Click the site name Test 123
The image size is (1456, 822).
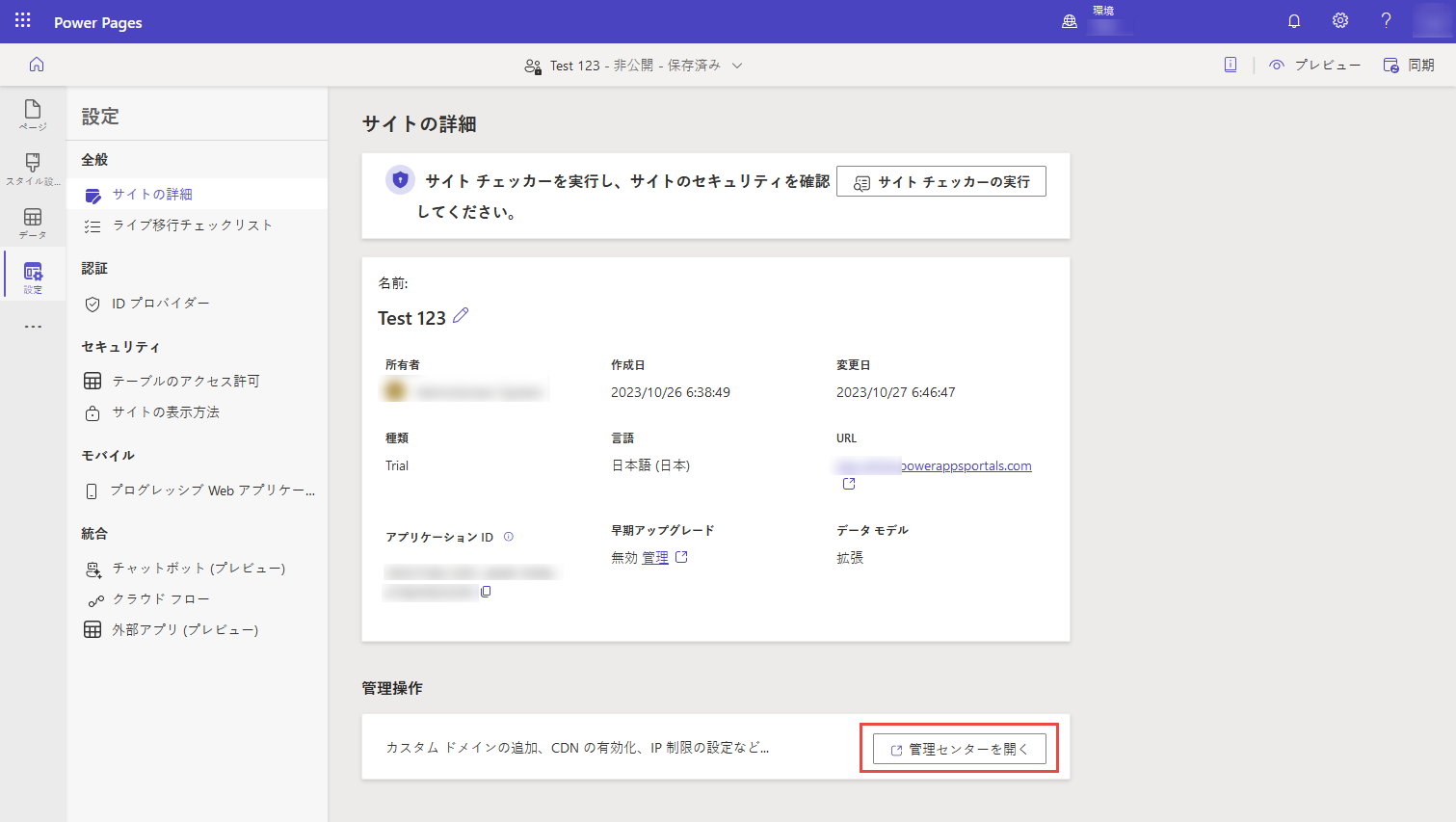coord(411,318)
